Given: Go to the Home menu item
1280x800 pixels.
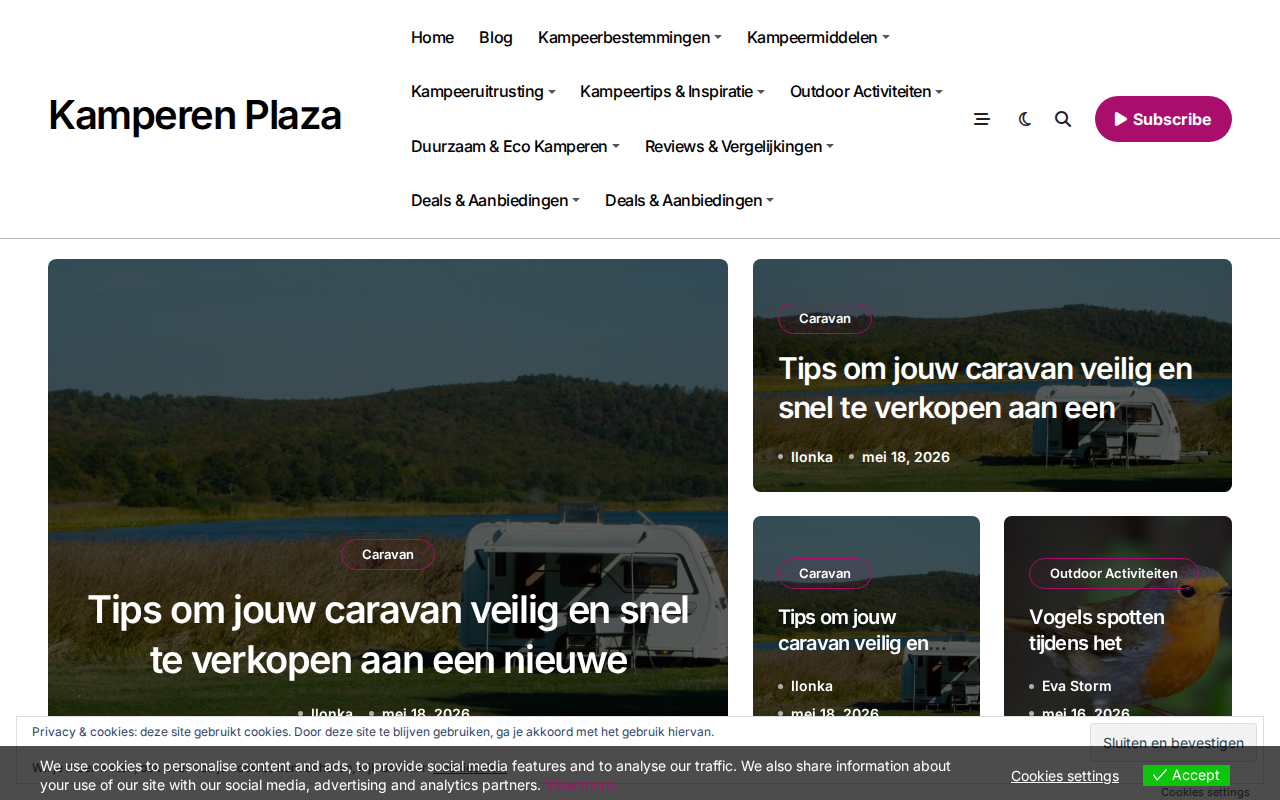Looking at the screenshot, I should pyautogui.click(x=432, y=37).
